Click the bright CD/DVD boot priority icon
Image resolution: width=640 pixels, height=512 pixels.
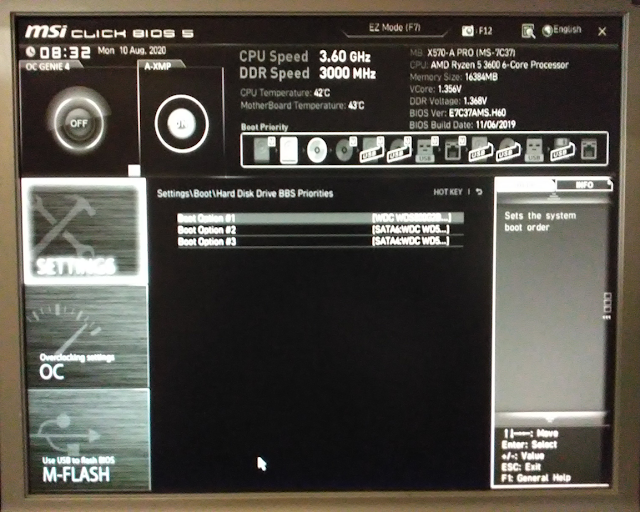[x=317, y=150]
